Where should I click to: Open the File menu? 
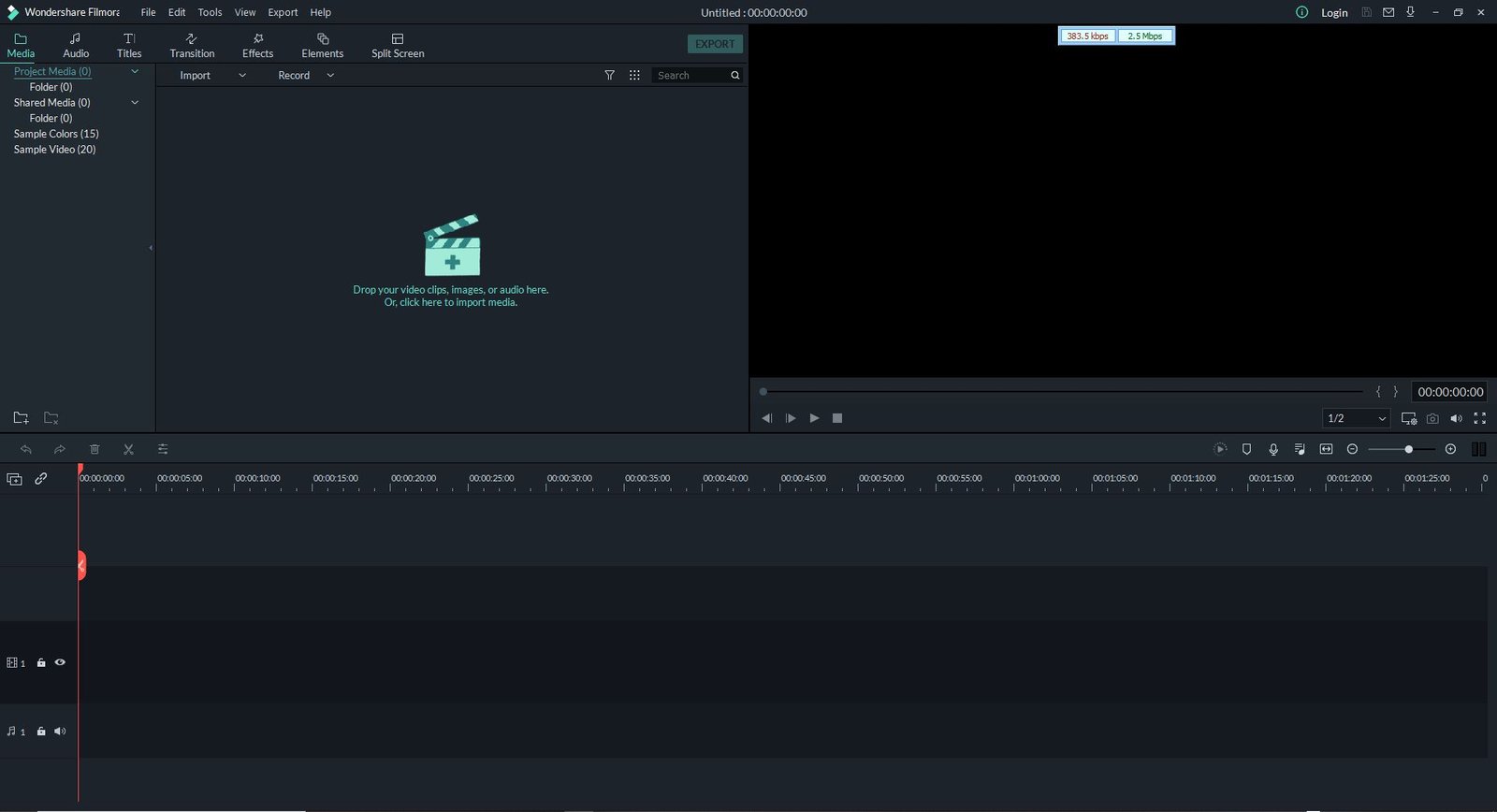coord(148,12)
